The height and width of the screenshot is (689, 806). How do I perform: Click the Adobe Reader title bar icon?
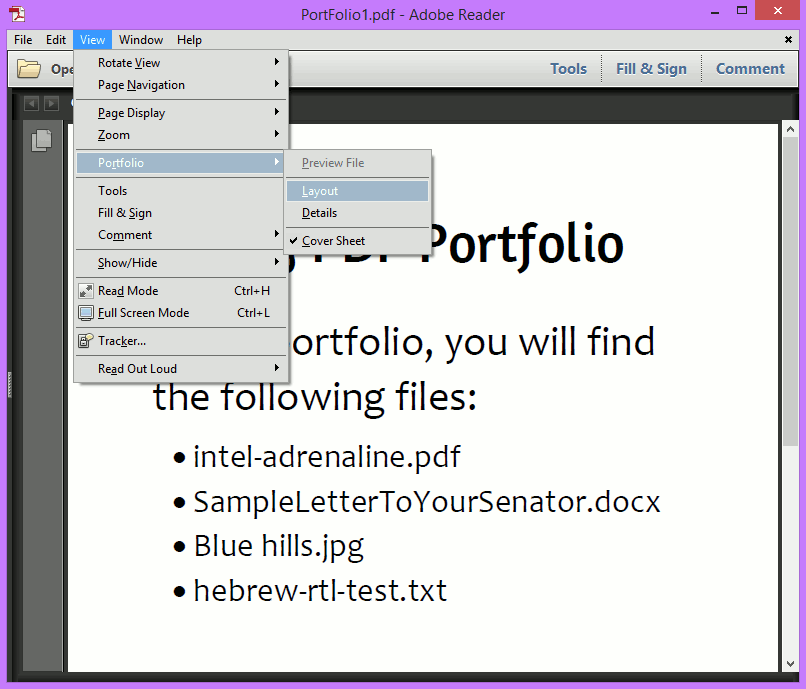(x=17, y=14)
